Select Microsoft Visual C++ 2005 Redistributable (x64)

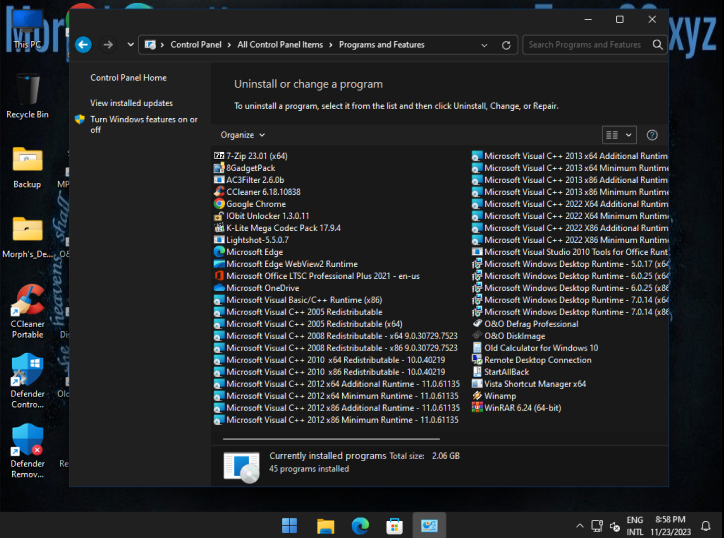pos(308,324)
